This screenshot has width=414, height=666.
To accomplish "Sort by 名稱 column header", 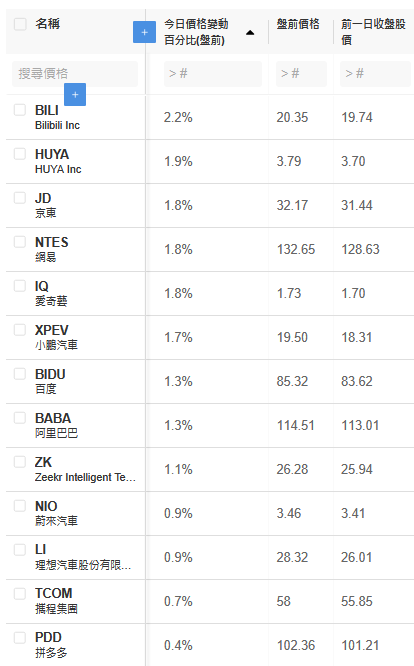I will (48, 24).
